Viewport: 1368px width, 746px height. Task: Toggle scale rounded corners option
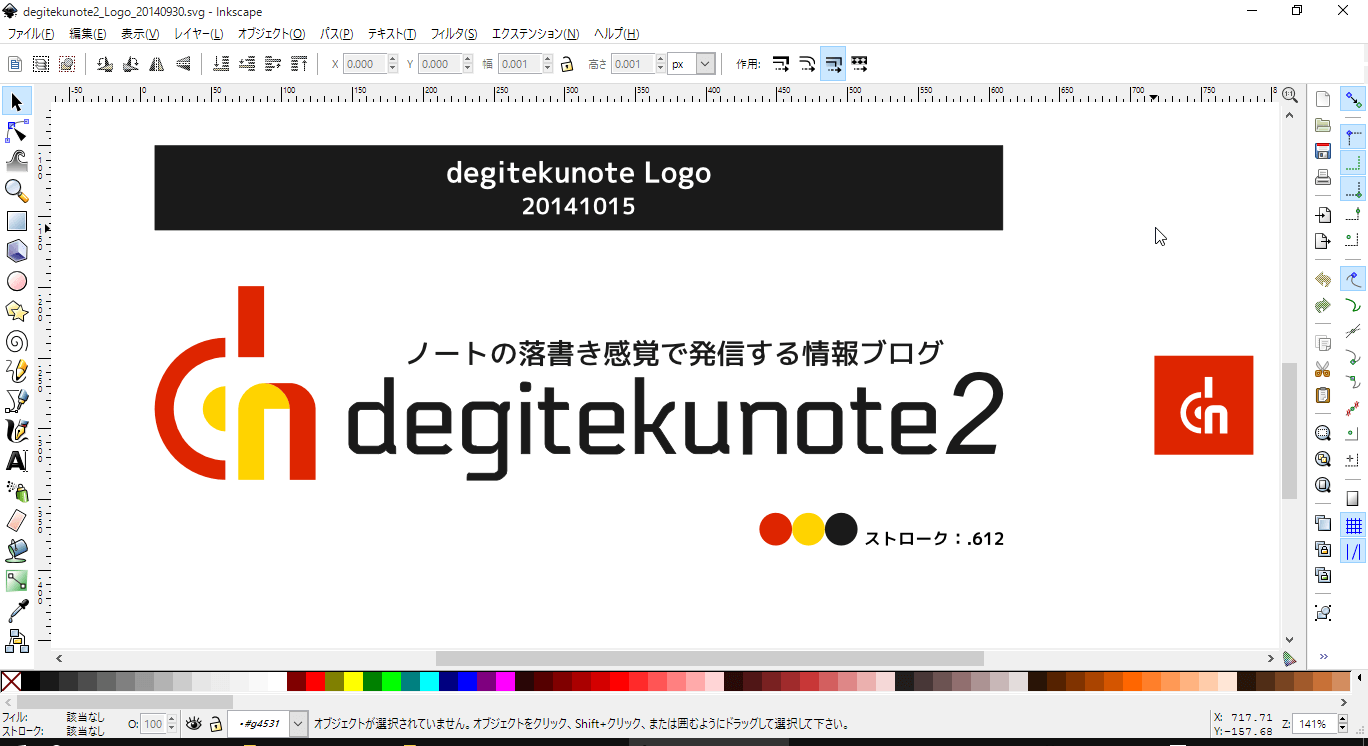[x=807, y=64]
